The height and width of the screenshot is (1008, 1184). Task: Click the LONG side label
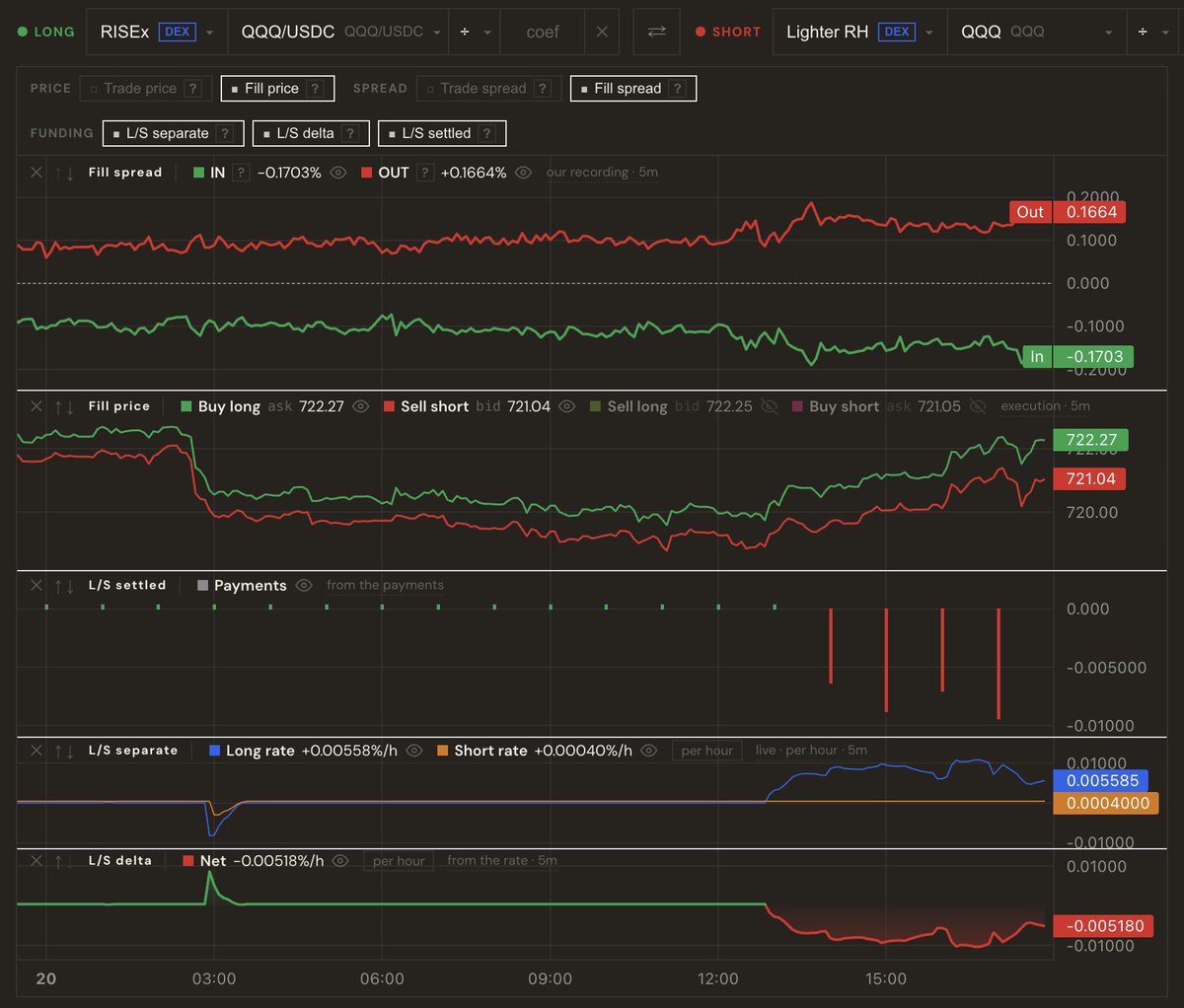coord(46,32)
